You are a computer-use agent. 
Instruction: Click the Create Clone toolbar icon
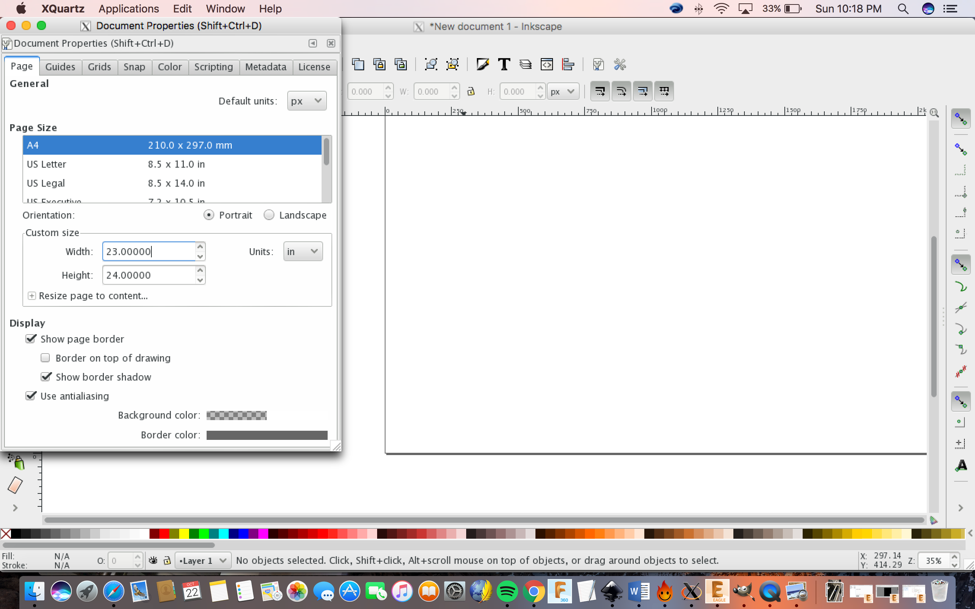pos(379,64)
